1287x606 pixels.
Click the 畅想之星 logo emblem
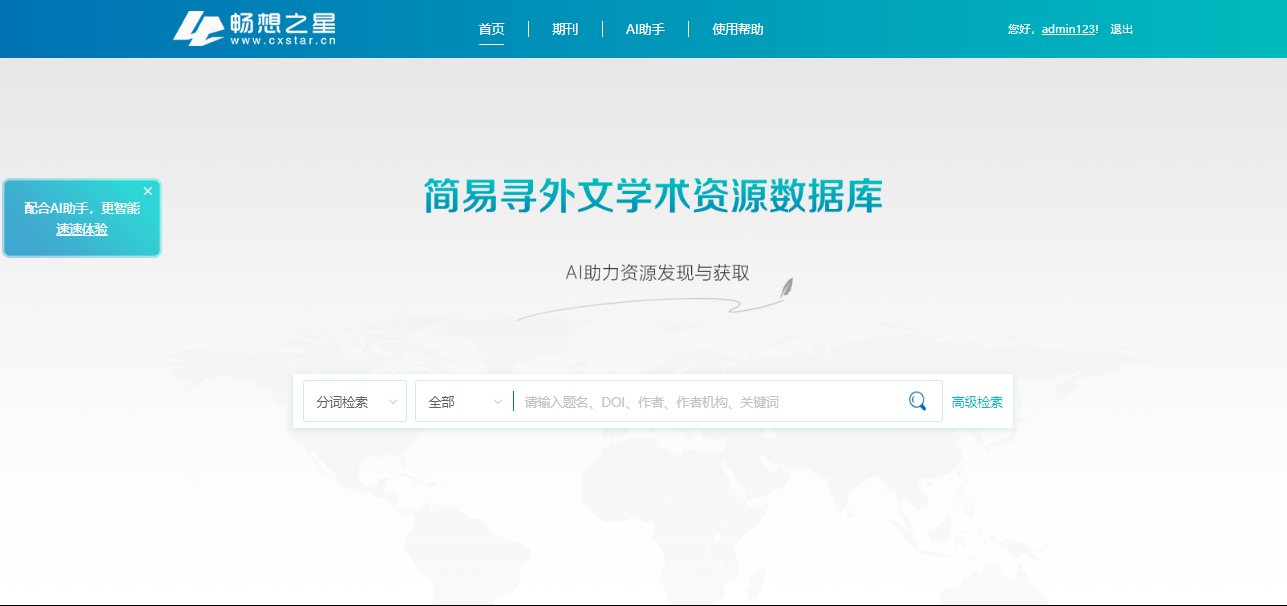pyautogui.click(x=198, y=28)
